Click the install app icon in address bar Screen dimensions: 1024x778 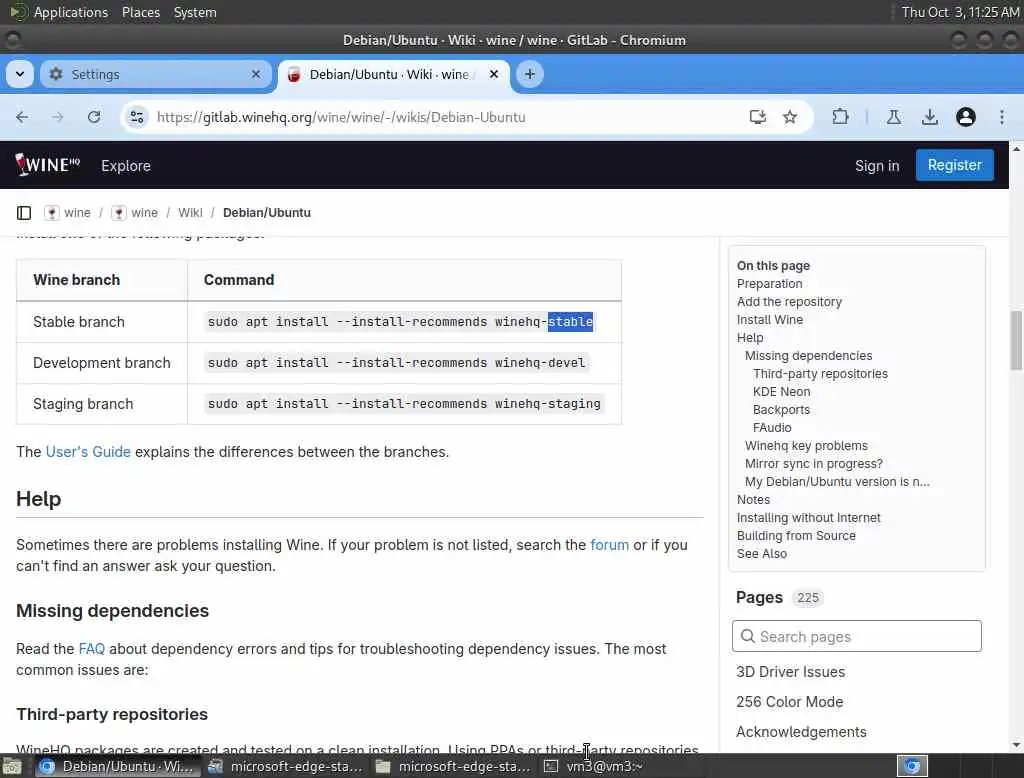pyautogui.click(x=758, y=118)
